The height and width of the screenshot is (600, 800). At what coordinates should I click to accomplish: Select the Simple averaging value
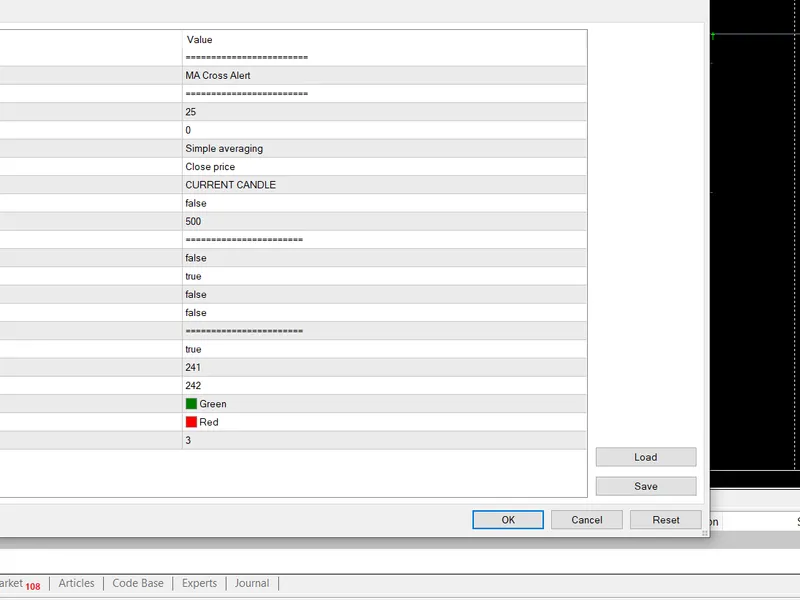coord(384,148)
